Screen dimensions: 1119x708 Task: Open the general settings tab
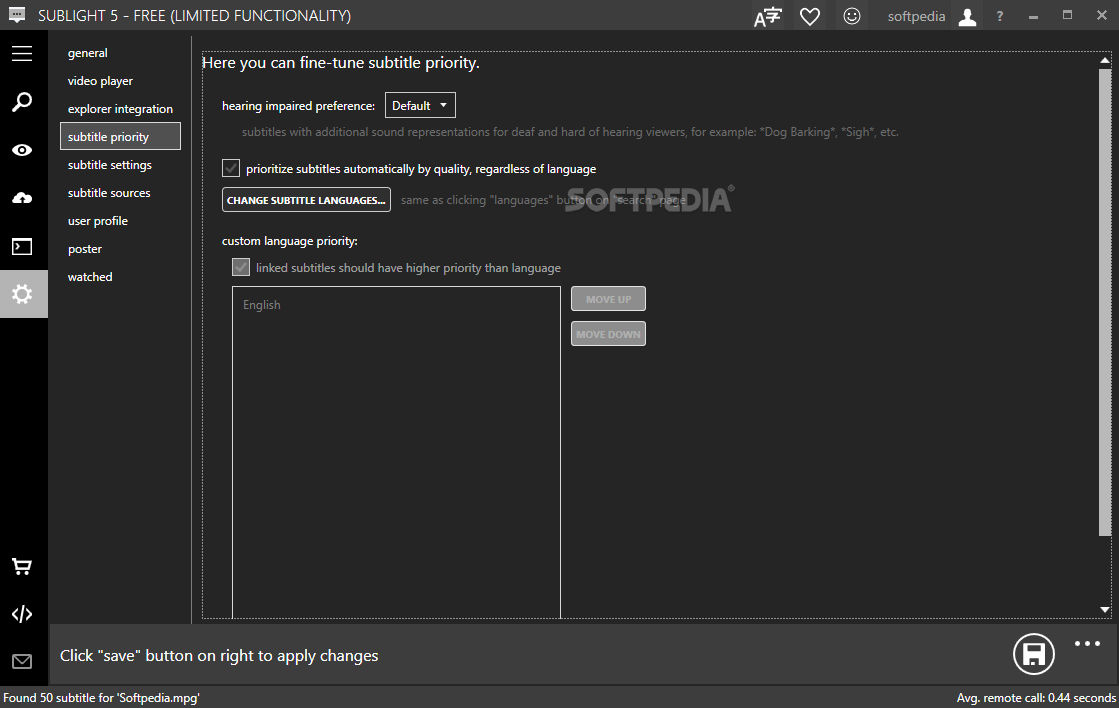[x=88, y=53]
